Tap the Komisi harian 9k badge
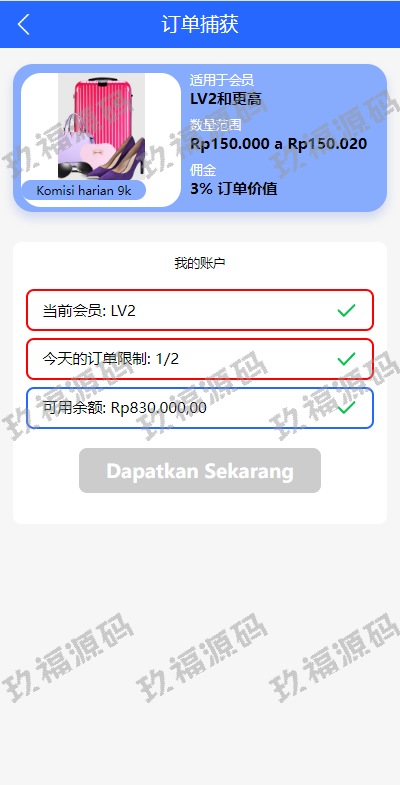Viewport: 400px width, 785px height. coord(84,191)
